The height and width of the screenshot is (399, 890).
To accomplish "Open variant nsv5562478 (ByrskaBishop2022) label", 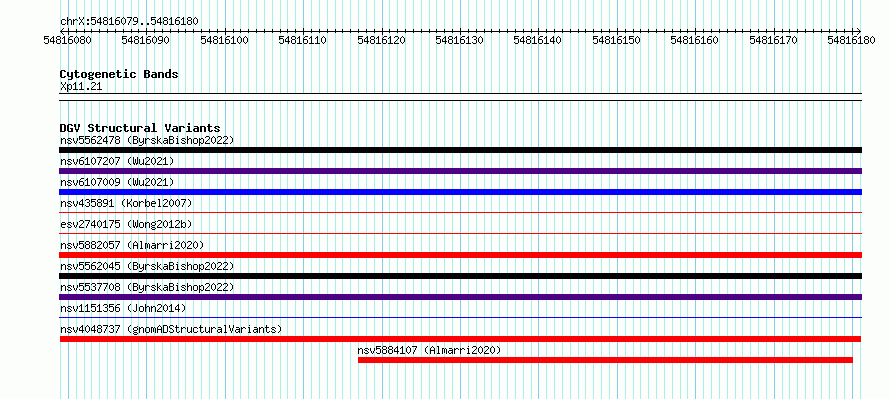I will click(x=147, y=140).
